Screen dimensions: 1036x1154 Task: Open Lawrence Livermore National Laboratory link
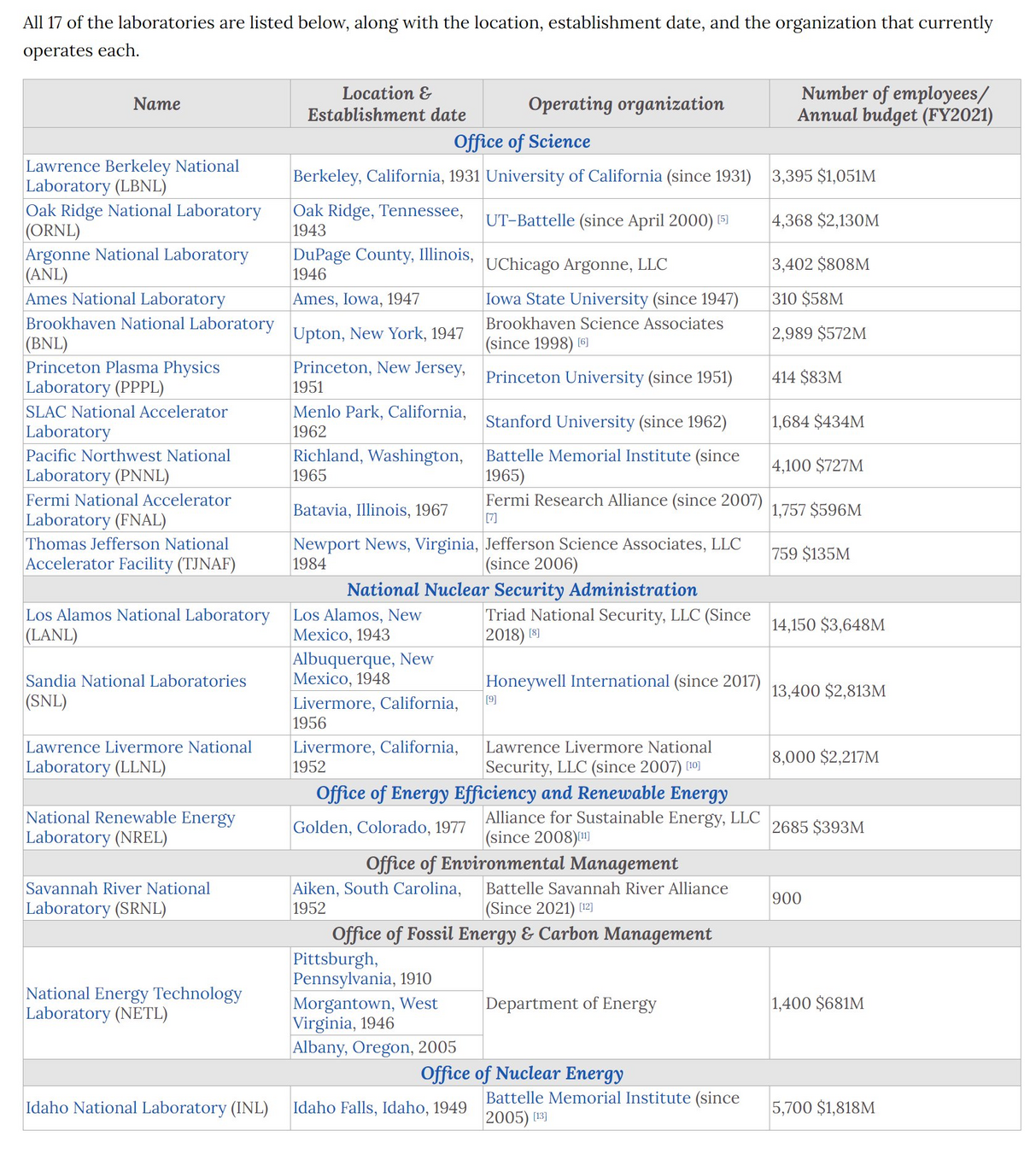(138, 757)
